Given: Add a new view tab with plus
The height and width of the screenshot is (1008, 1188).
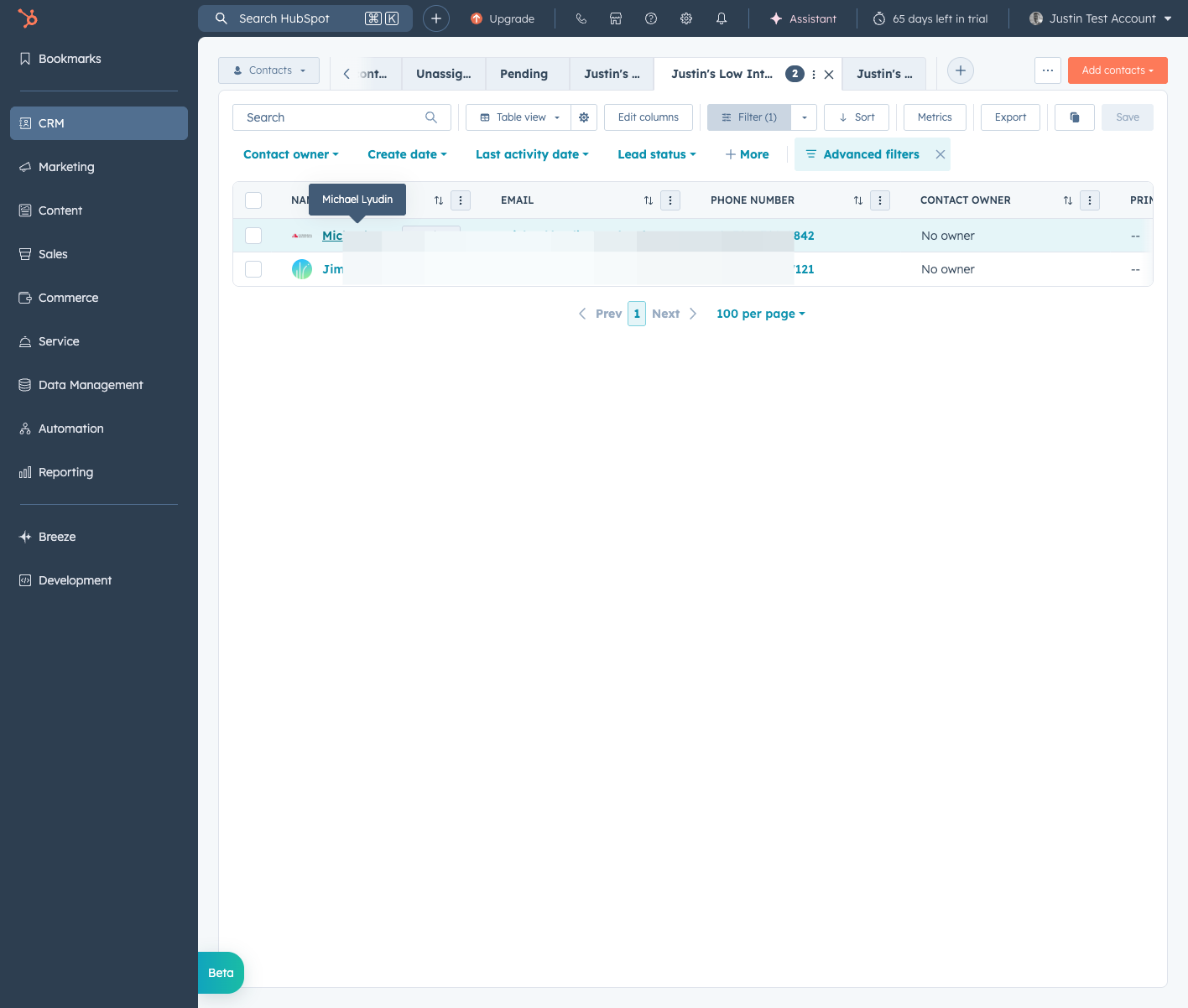Looking at the screenshot, I should coord(961,70).
